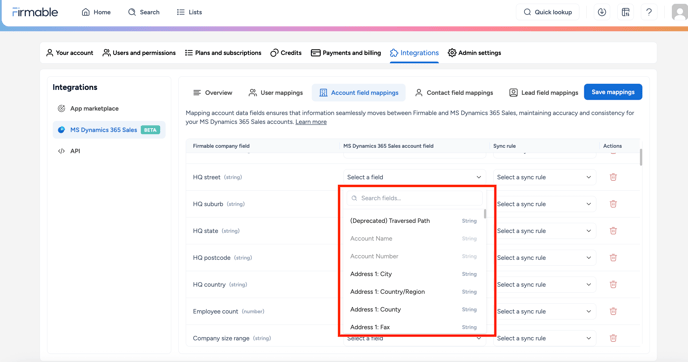
Task: Open the Home page
Action: tap(96, 12)
